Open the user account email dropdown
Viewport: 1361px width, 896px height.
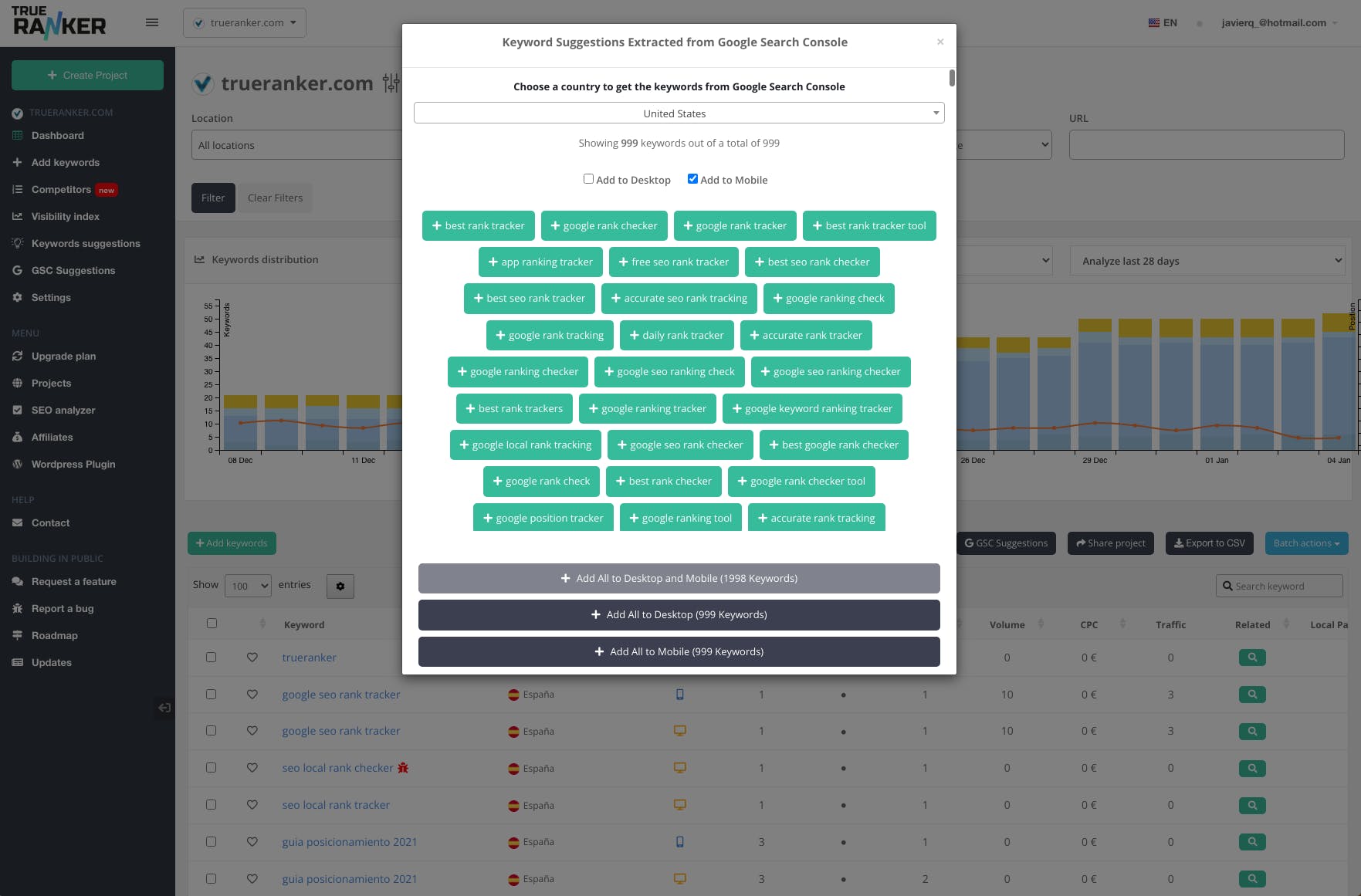coord(1279,23)
